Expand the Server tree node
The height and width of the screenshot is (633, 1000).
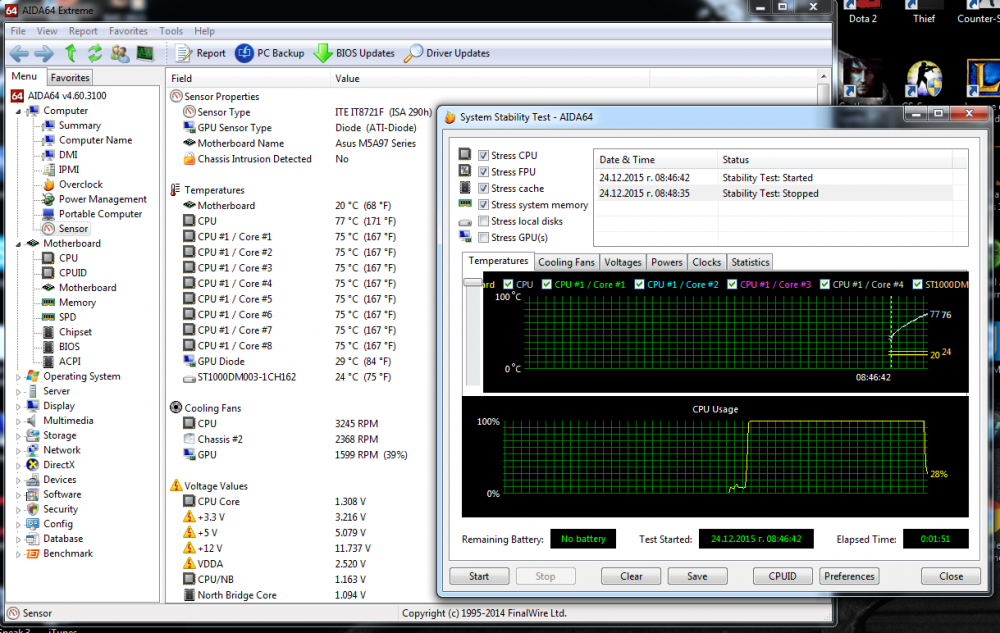(x=18, y=391)
